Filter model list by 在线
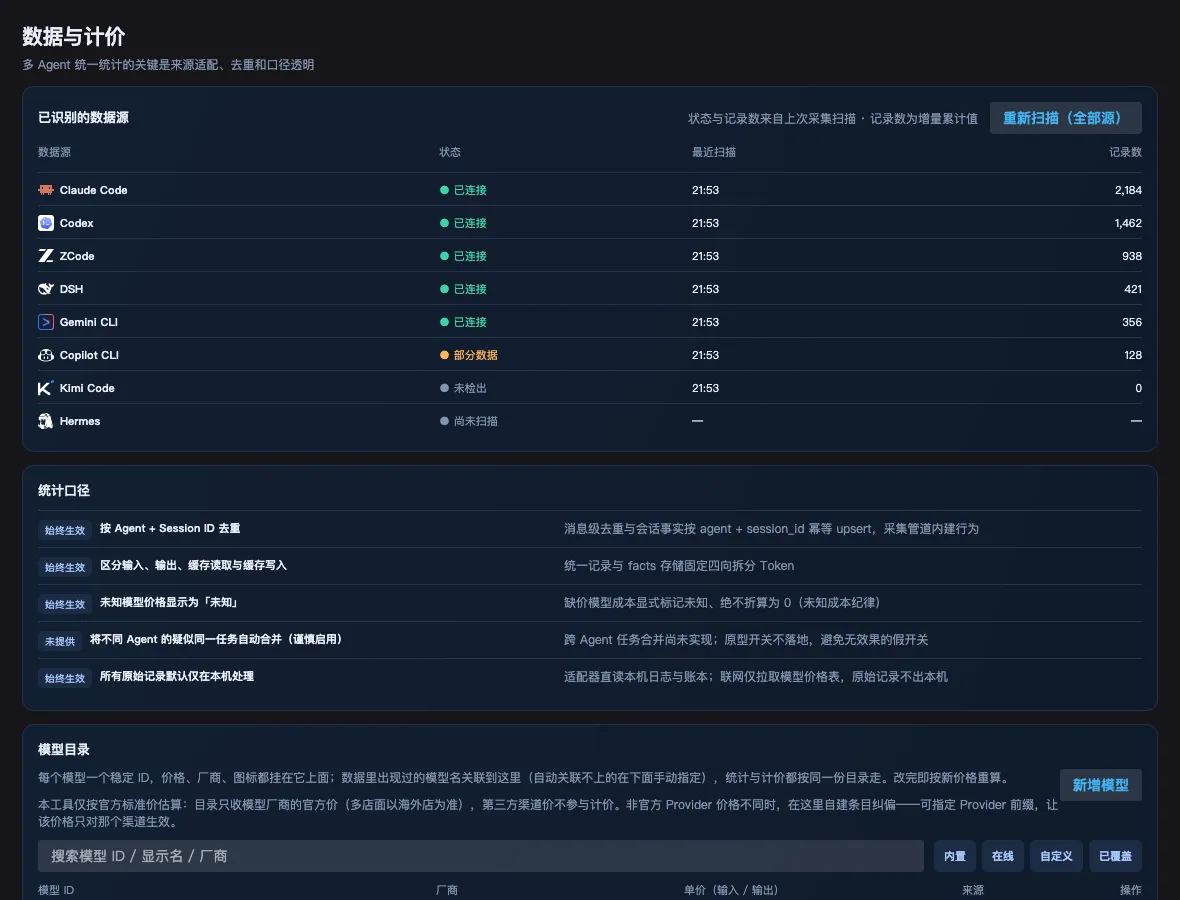The height and width of the screenshot is (900, 1180). coord(1002,856)
